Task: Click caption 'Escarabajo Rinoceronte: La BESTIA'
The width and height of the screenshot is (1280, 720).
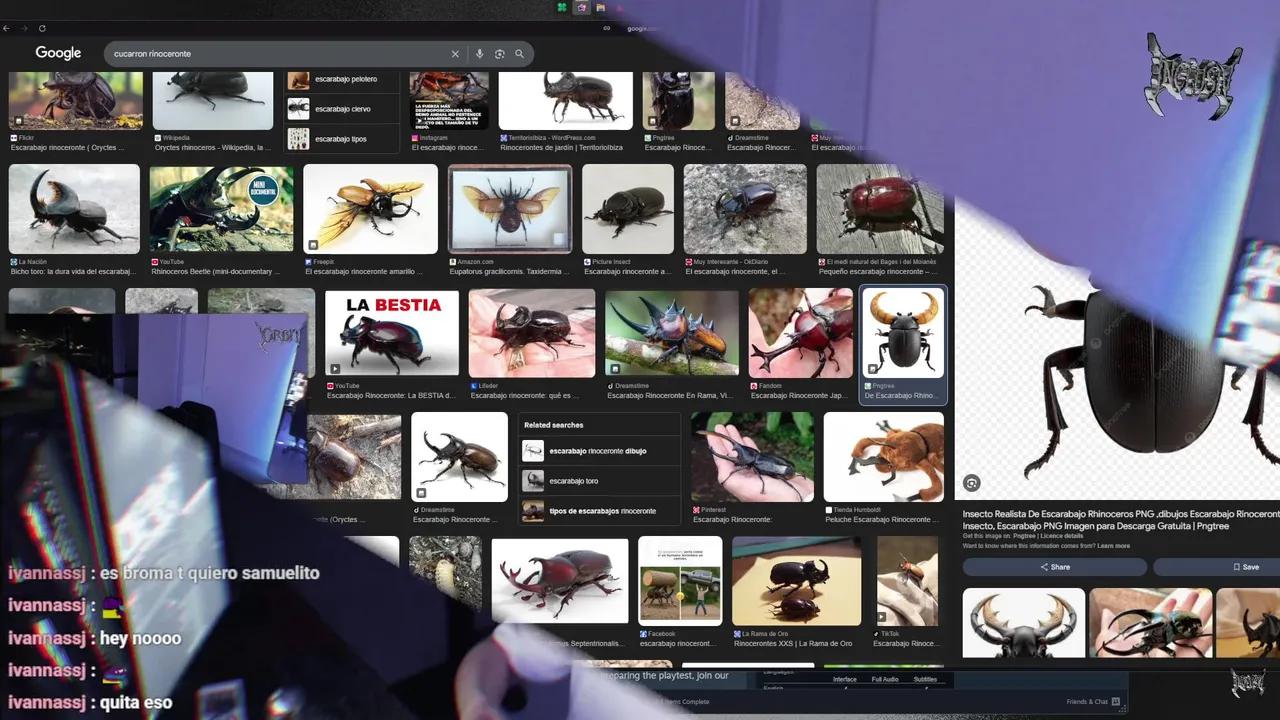Action: click(x=391, y=395)
